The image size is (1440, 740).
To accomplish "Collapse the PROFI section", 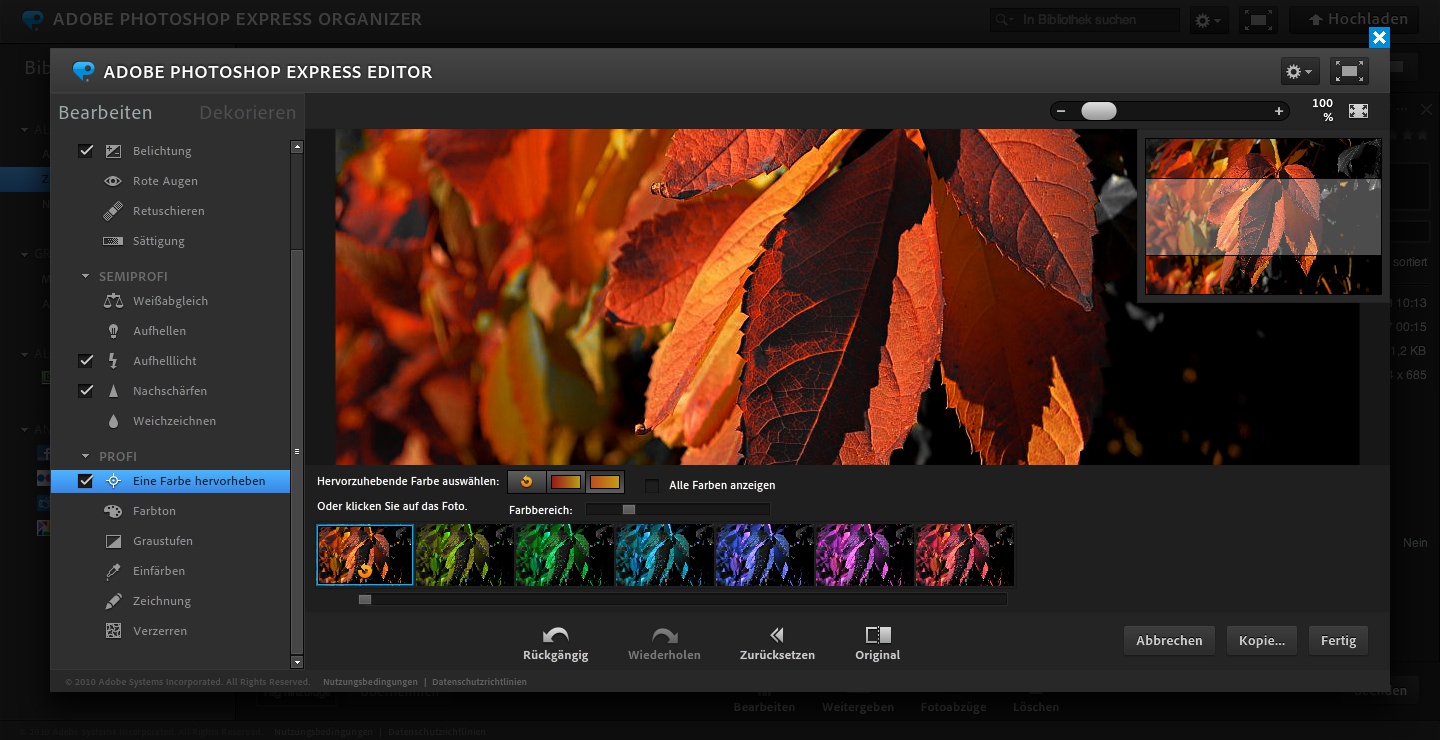I will point(86,456).
